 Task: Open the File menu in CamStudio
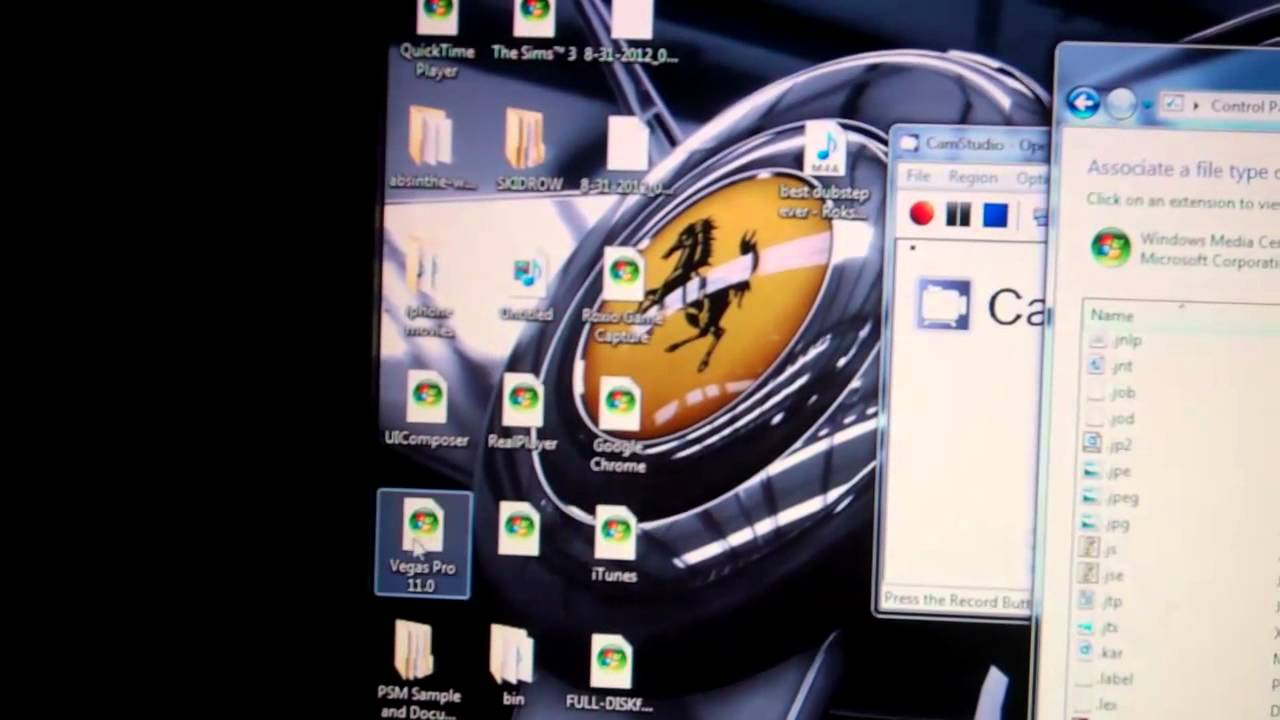coord(918,176)
